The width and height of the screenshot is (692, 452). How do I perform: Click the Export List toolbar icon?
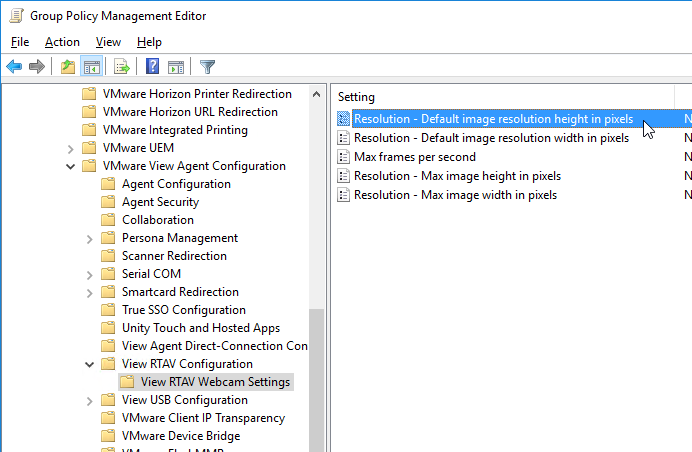[x=122, y=67]
